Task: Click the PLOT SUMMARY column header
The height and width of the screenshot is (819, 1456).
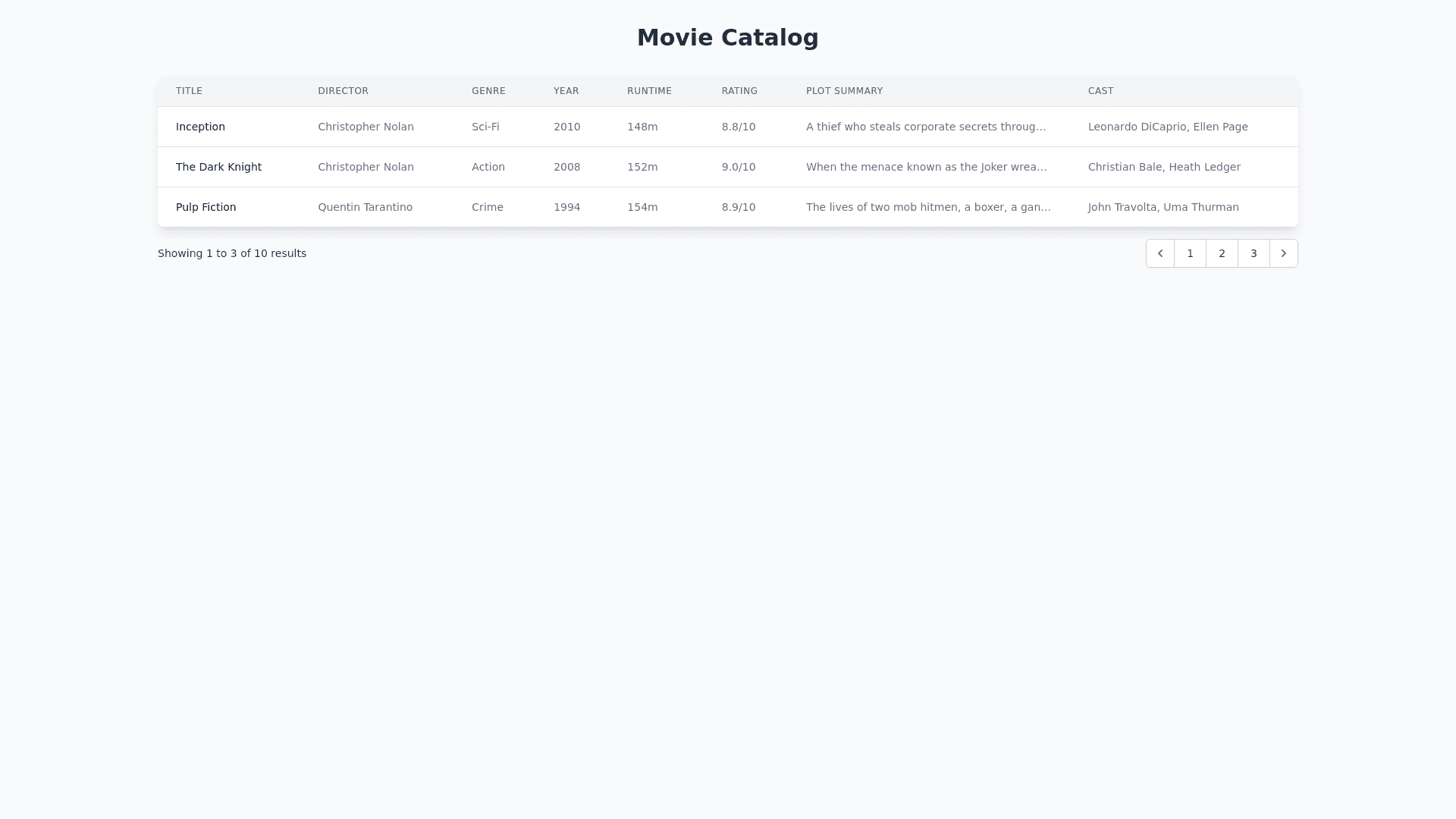Action: pyautogui.click(x=844, y=91)
